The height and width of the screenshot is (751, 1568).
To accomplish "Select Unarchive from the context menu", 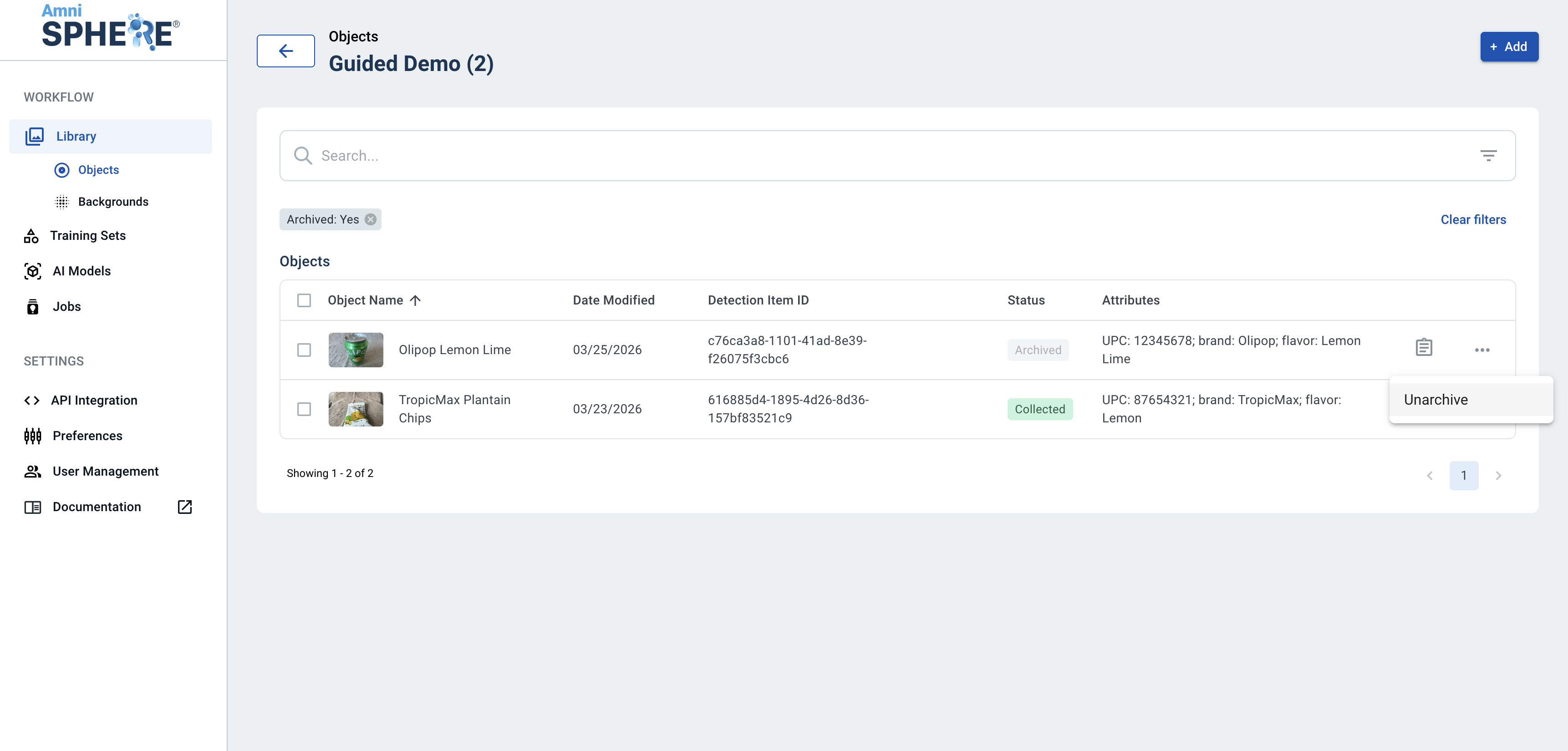I will click(x=1436, y=400).
